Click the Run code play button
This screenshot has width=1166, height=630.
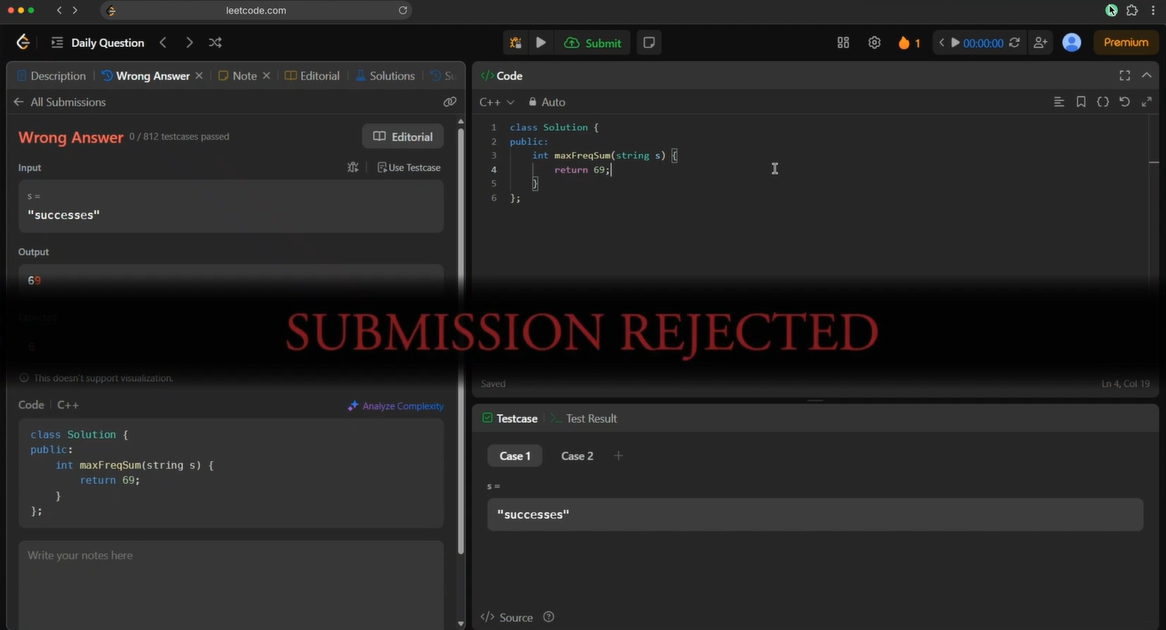[541, 43]
